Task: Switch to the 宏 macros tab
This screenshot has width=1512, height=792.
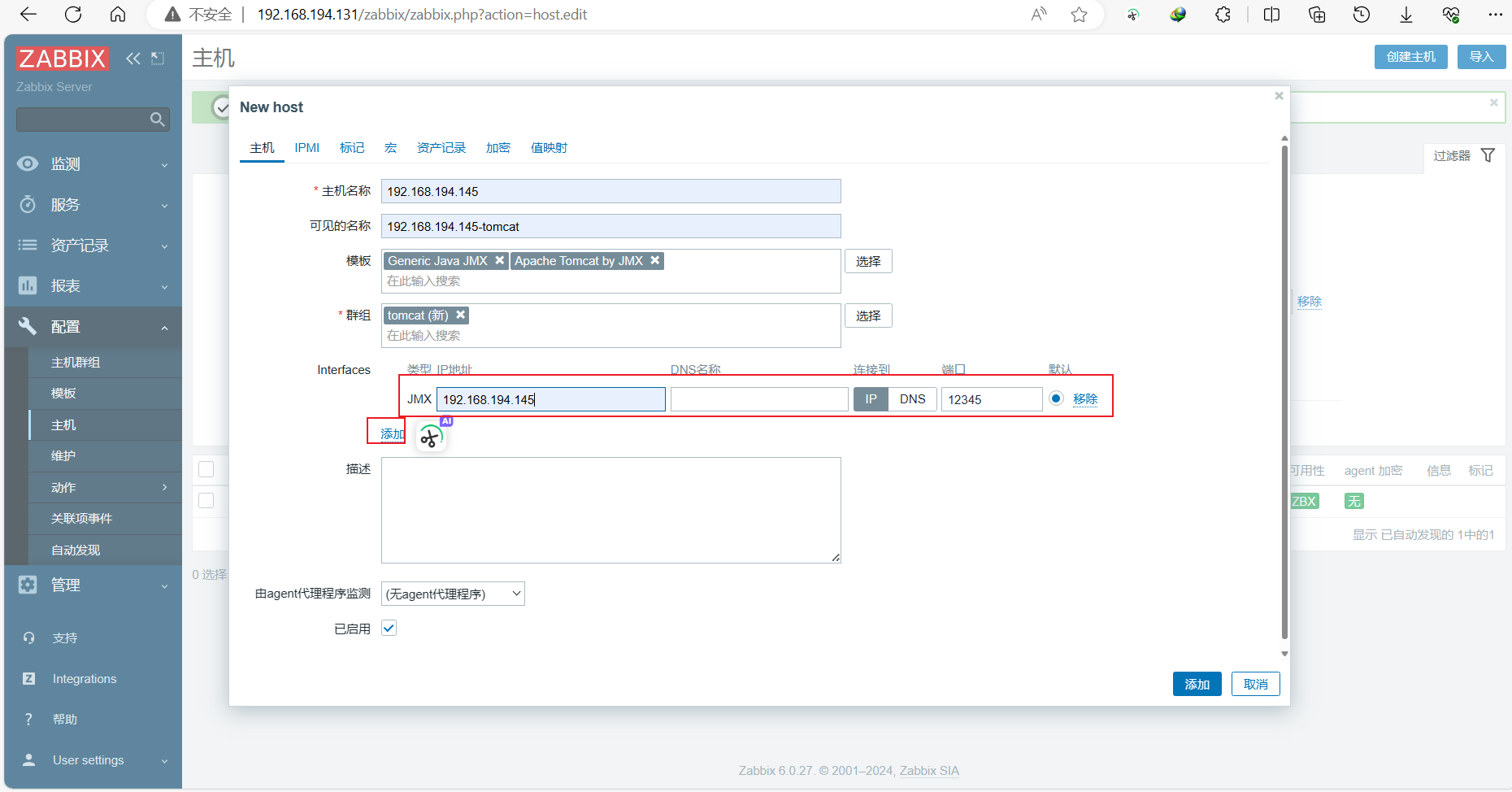Action: pos(391,148)
